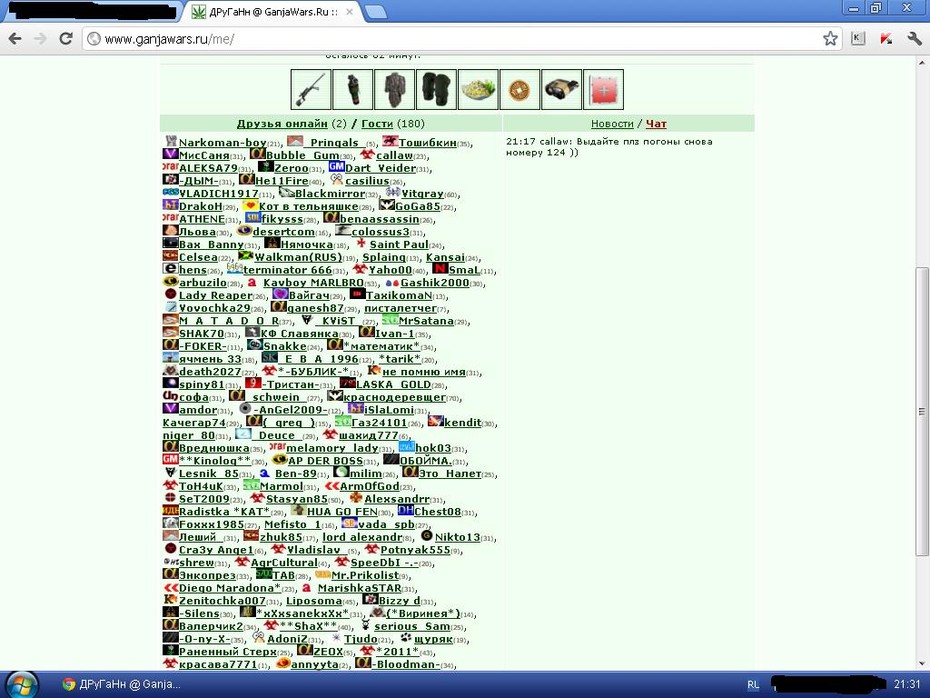Click GM icon beside **Kinolog**
This screenshot has height=698, width=930.
click(170, 460)
